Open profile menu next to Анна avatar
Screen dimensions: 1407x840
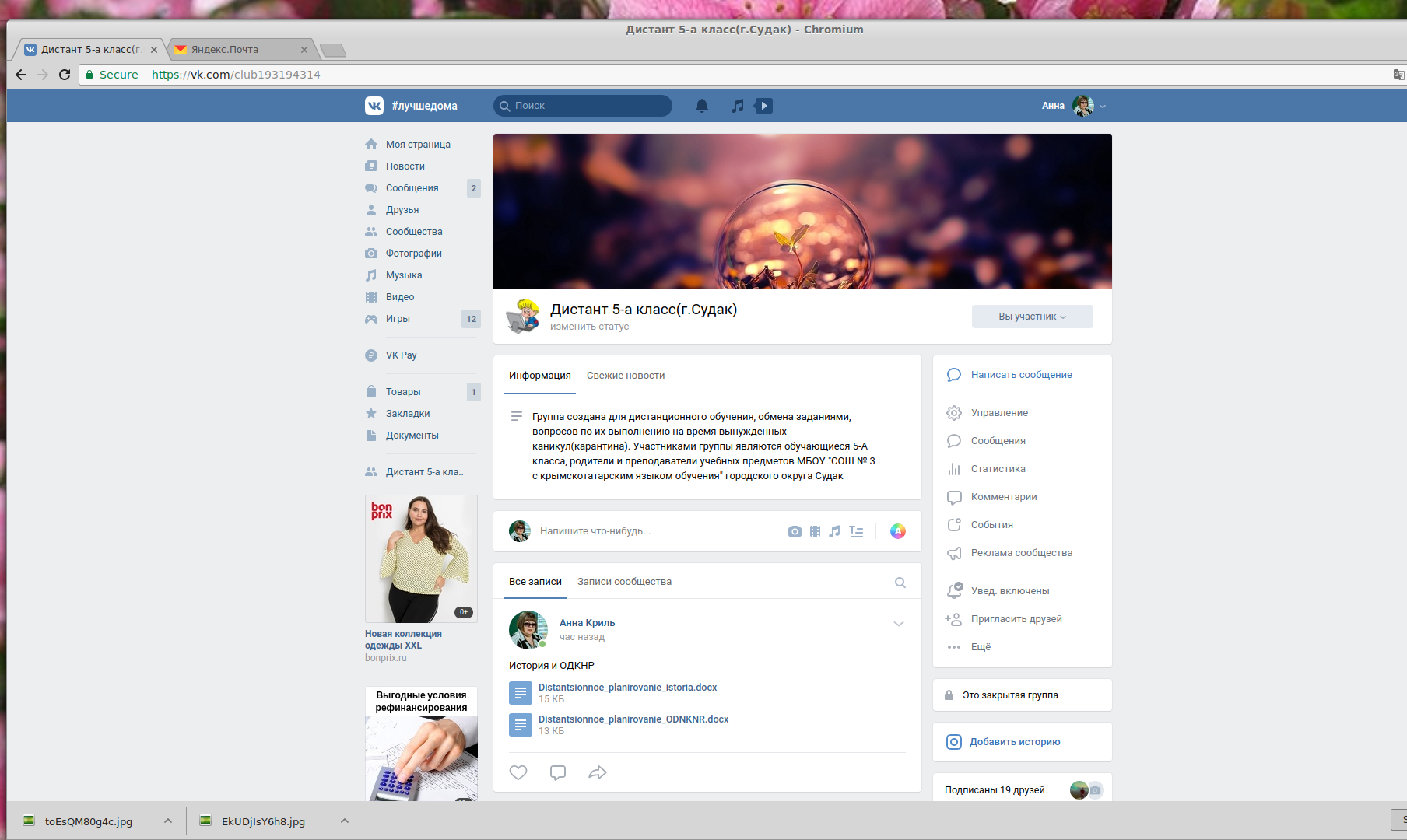click(x=1102, y=107)
